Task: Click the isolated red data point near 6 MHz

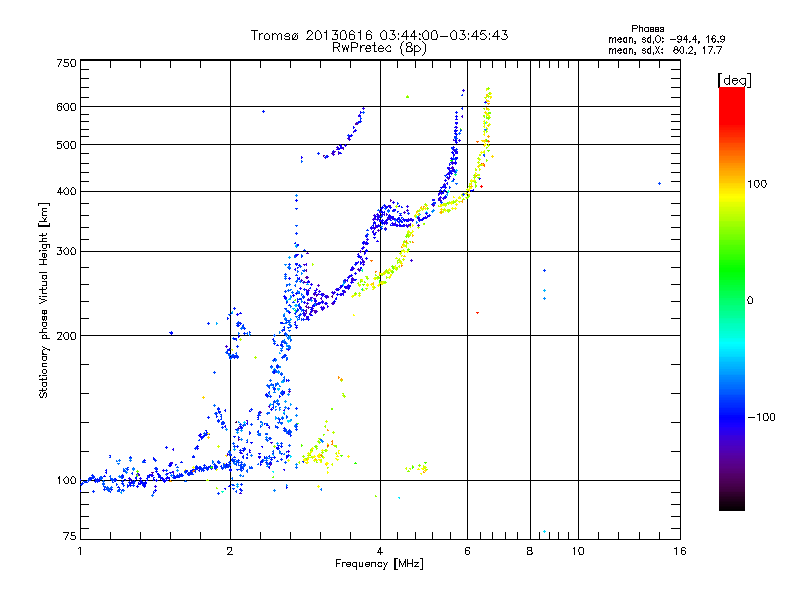Action: [477, 313]
